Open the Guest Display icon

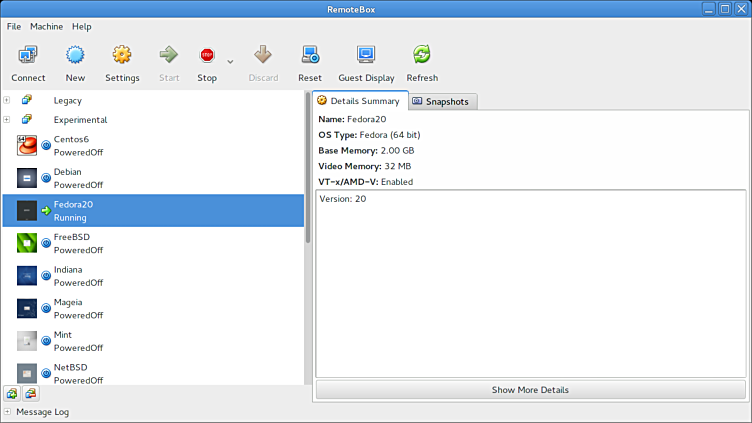pos(366,56)
